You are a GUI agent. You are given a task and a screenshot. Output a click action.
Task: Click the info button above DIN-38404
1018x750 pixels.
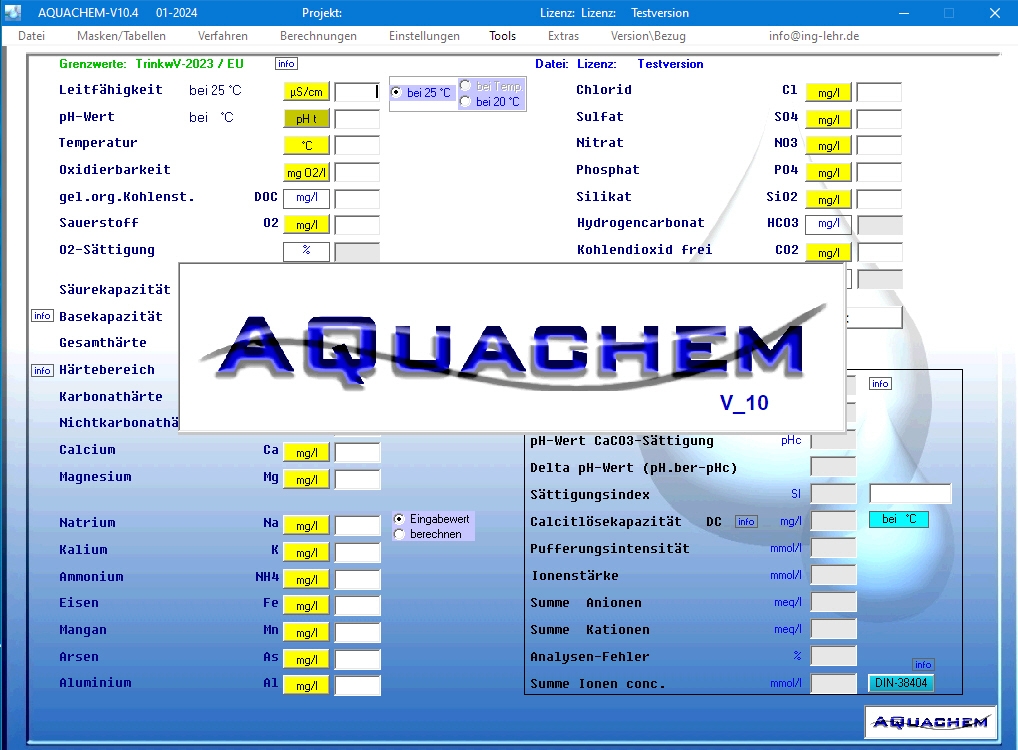coord(923,664)
